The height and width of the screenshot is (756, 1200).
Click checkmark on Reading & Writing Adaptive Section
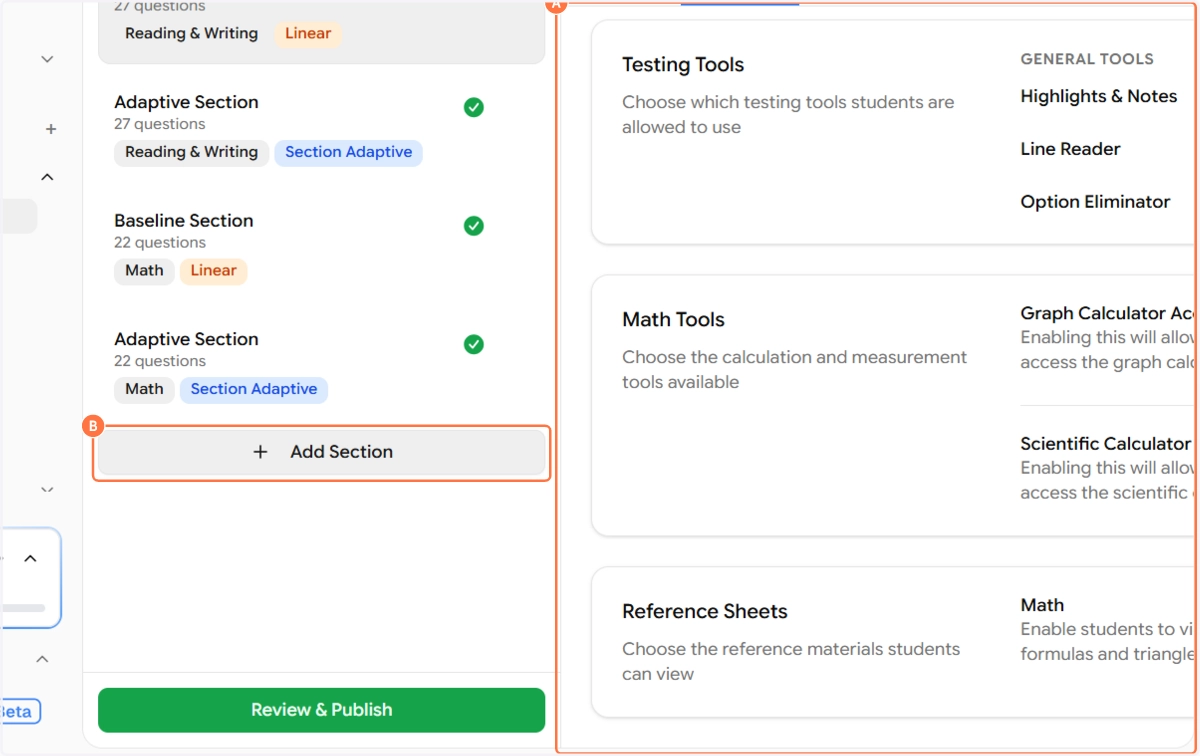(x=474, y=107)
